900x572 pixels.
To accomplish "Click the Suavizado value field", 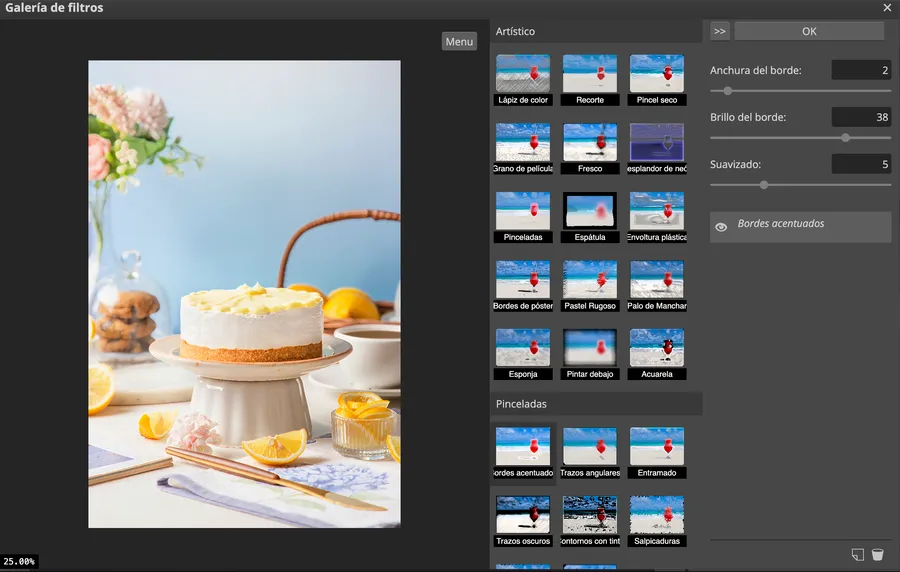I will tap(861, 163).
